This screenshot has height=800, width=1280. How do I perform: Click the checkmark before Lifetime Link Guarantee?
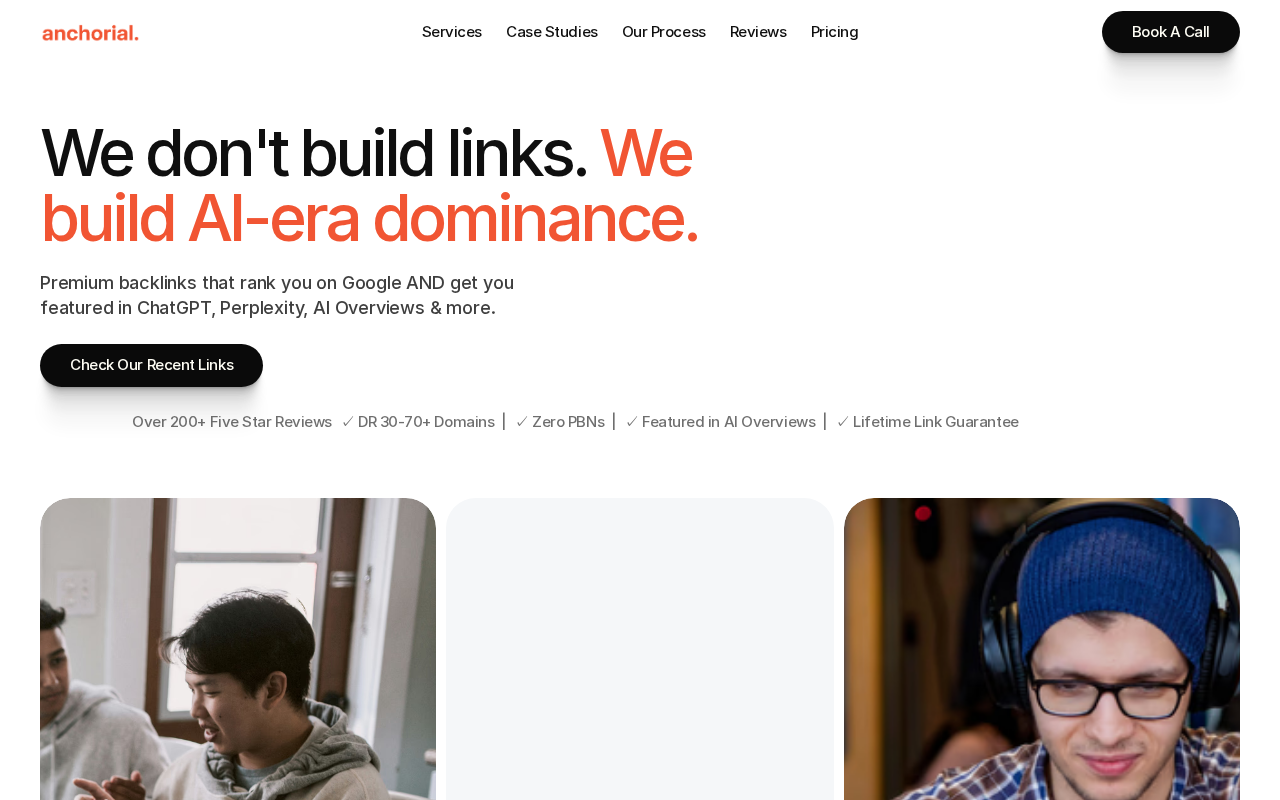coord(843,422)
